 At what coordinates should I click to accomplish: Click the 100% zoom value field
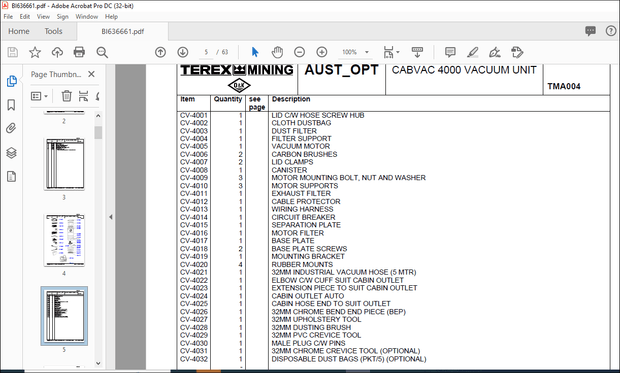(x=350, y=52)
